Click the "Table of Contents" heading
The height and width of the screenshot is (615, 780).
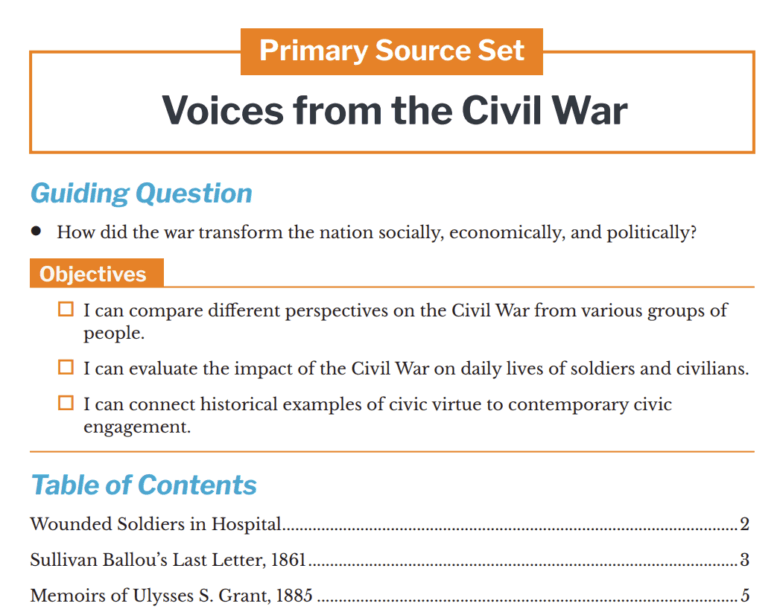[143, 485]
